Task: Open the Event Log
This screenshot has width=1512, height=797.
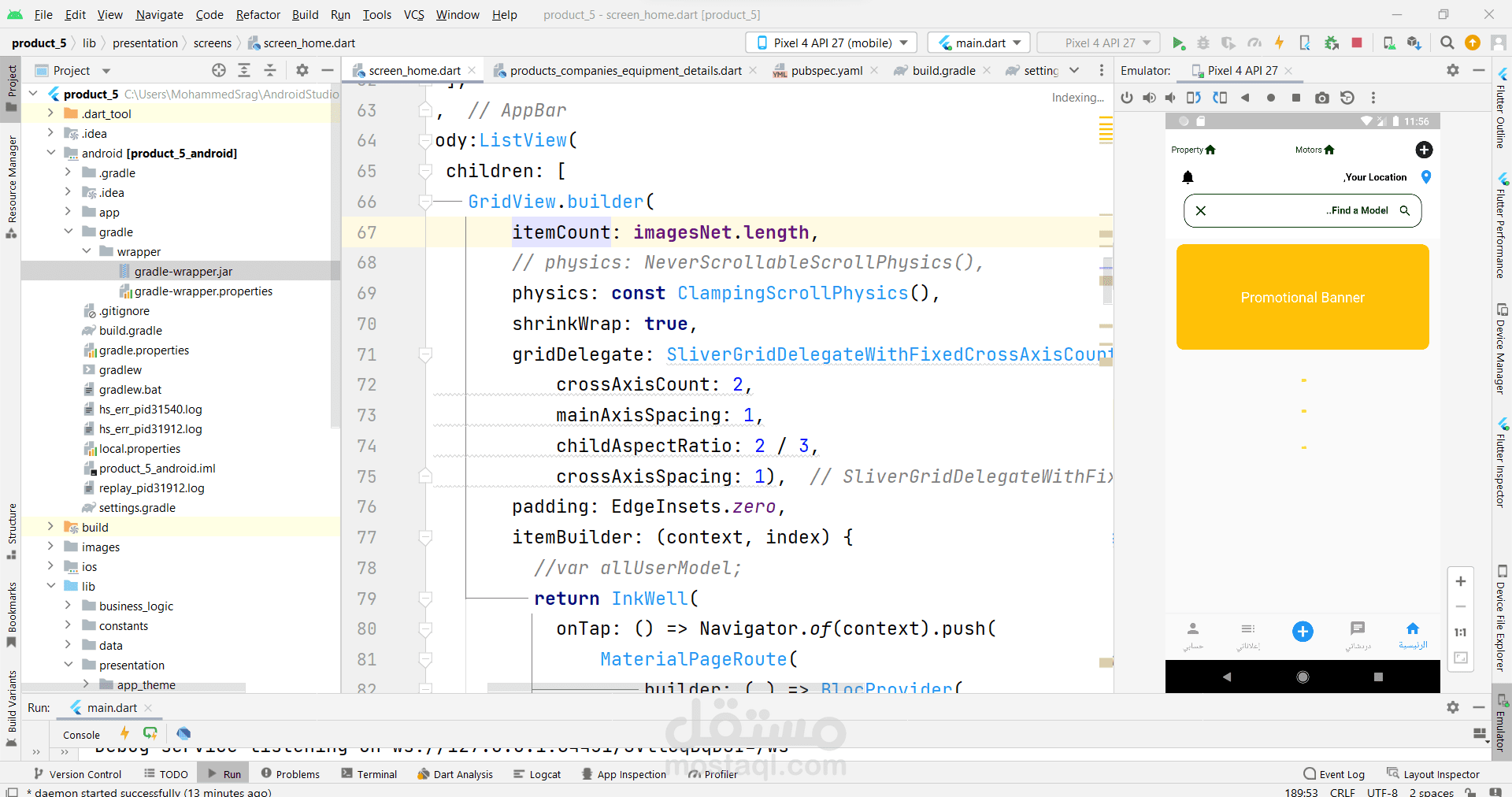Action: tap(1334, 774)
